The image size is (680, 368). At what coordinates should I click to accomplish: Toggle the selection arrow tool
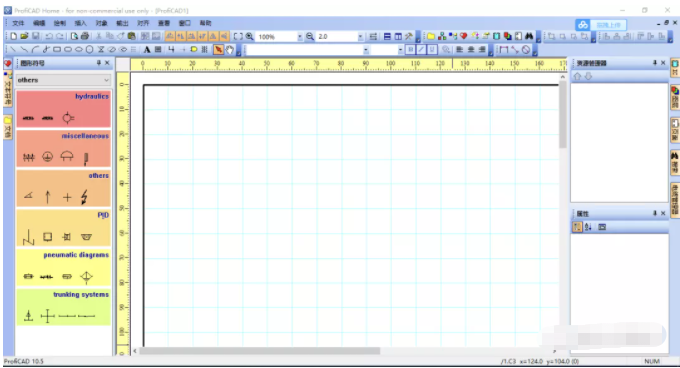218,50
